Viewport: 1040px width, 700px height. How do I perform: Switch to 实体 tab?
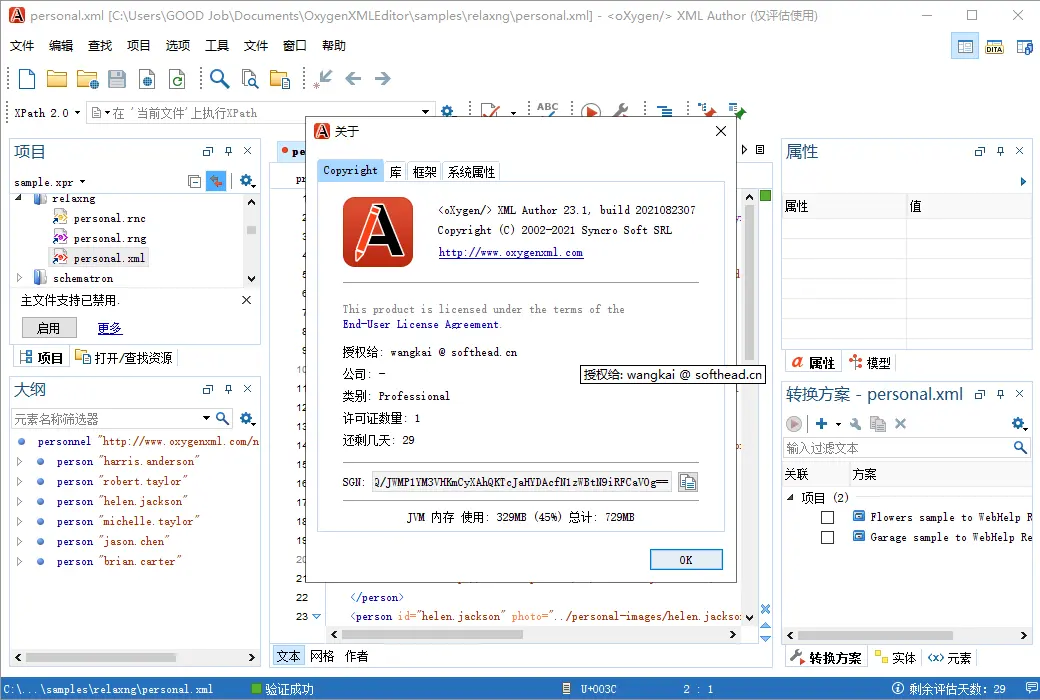[x=895, y=658]
